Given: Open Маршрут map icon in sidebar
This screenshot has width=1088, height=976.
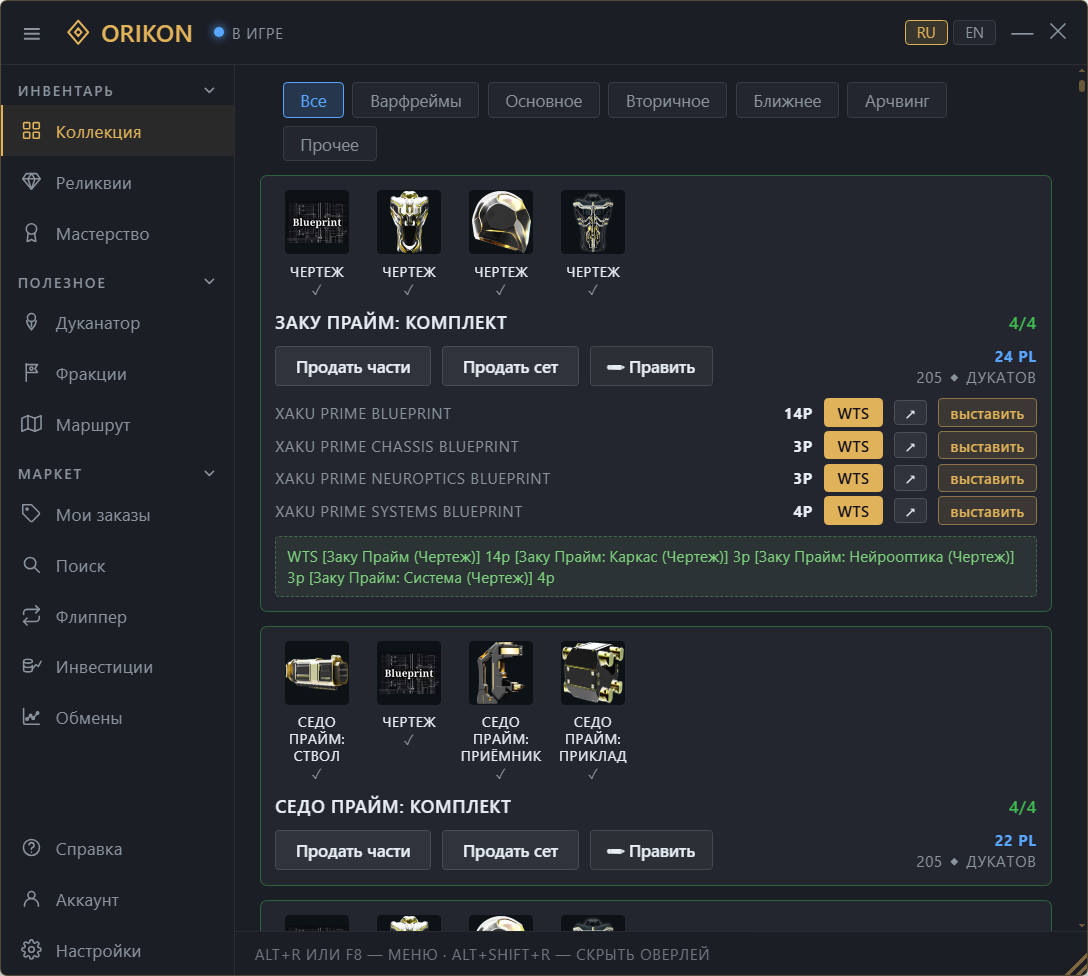Looking at the screenshot, I should pos(31,424).
